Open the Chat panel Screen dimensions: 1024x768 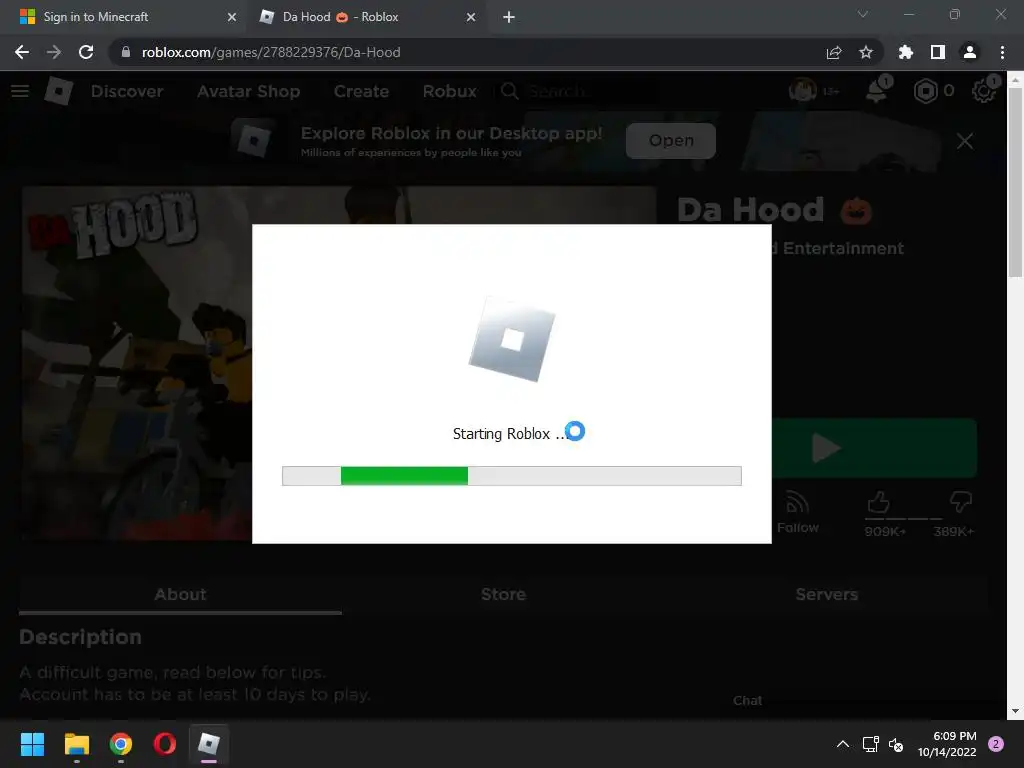(x=747, y=701)
